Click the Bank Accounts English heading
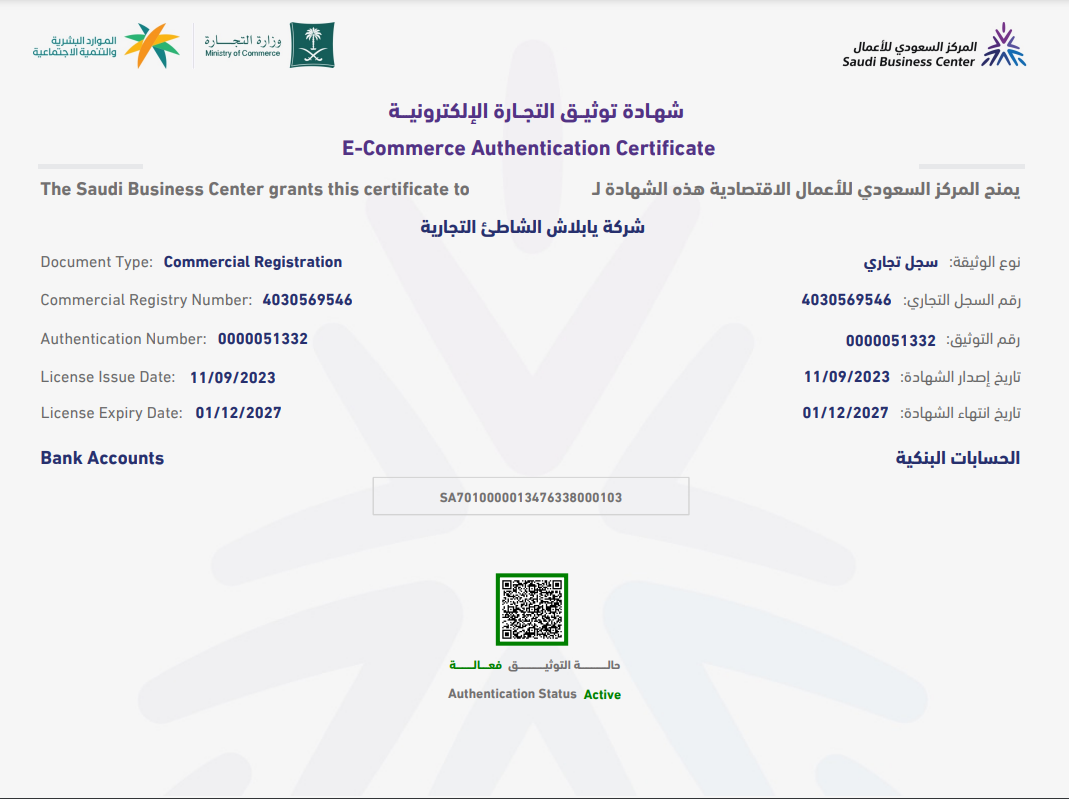Image resolution: width=1069 pixels, height=799 pixels. [x=102, y=458]
